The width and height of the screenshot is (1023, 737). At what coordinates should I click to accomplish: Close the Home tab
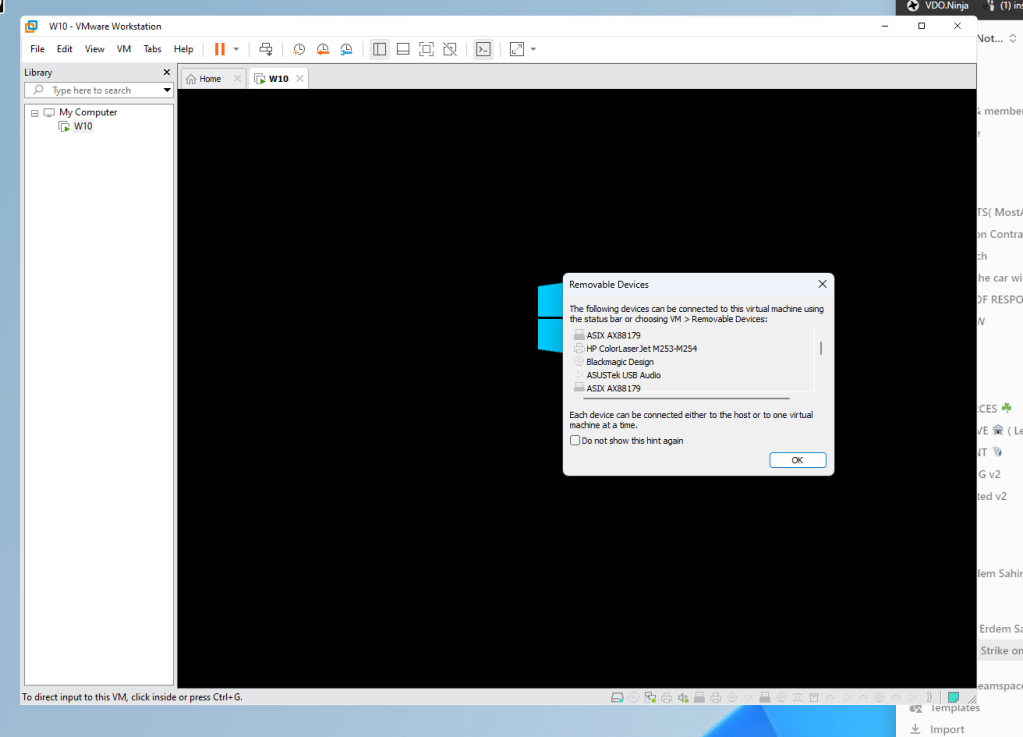click(237, 79)
